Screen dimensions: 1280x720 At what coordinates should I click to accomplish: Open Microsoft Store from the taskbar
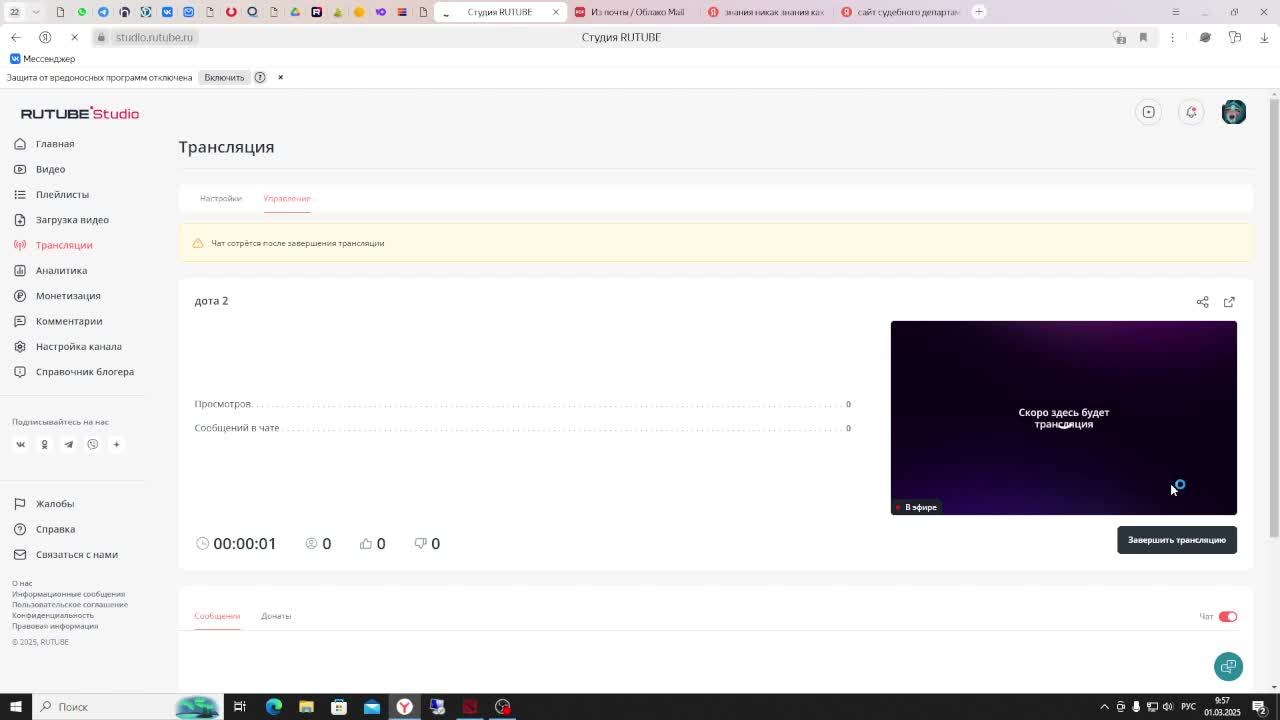tap(339, 707)
